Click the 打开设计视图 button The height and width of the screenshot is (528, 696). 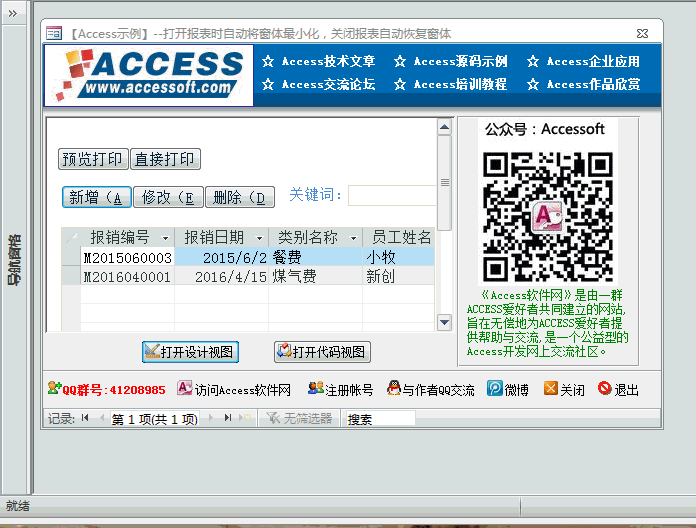click(190, 352)
